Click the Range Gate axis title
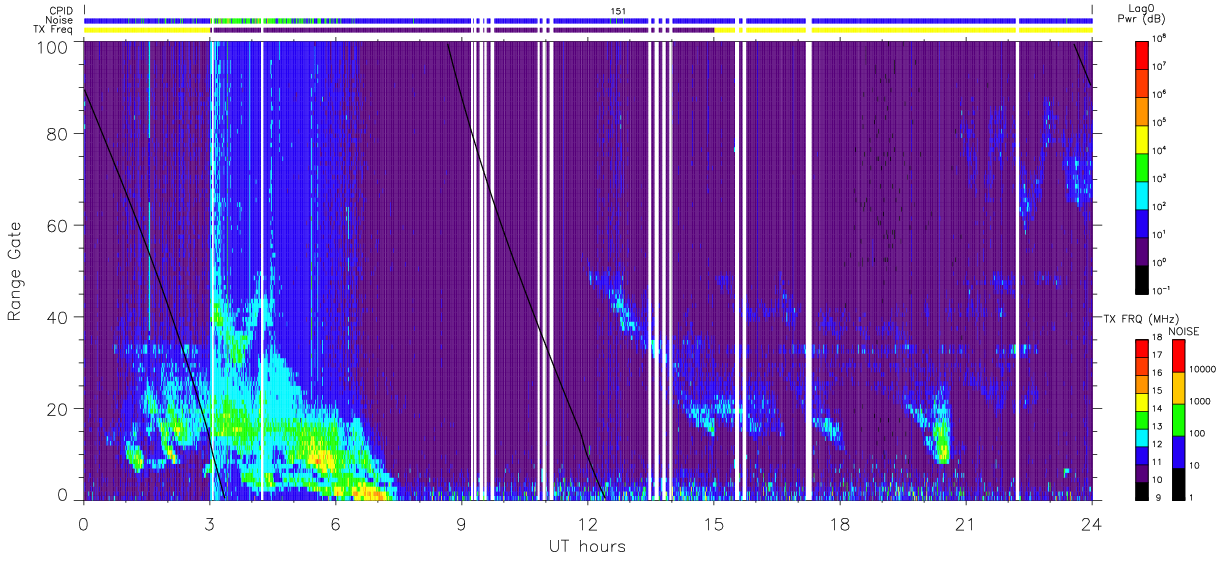Screen dimensions: 1228x567 coord(16,272)
